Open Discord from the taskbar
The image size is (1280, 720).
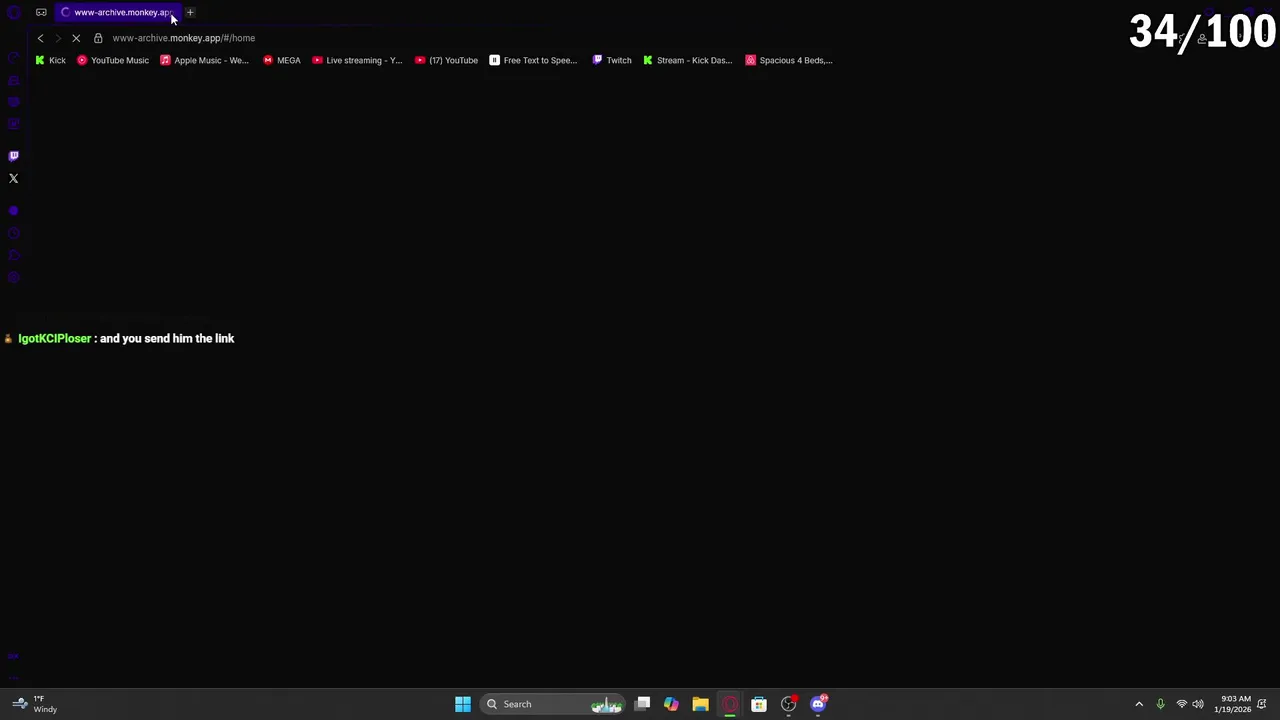pos(818,704)
